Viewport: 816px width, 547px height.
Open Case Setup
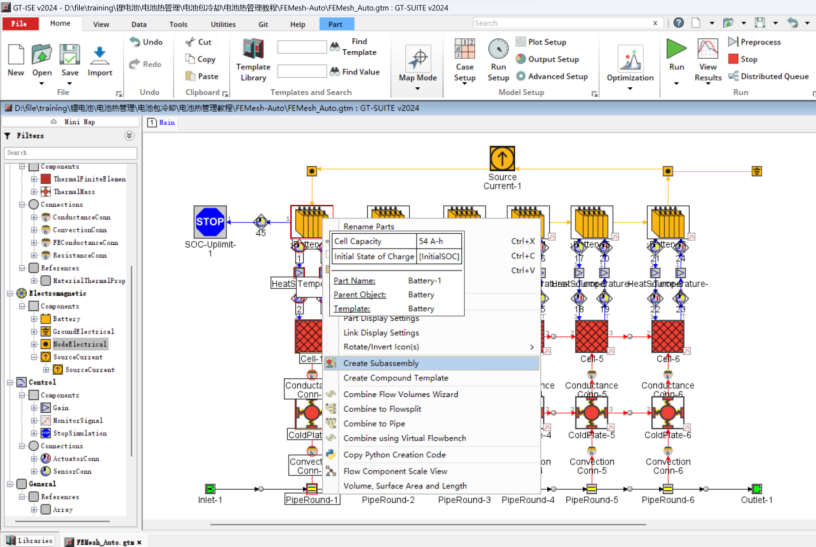coord(464,60)
